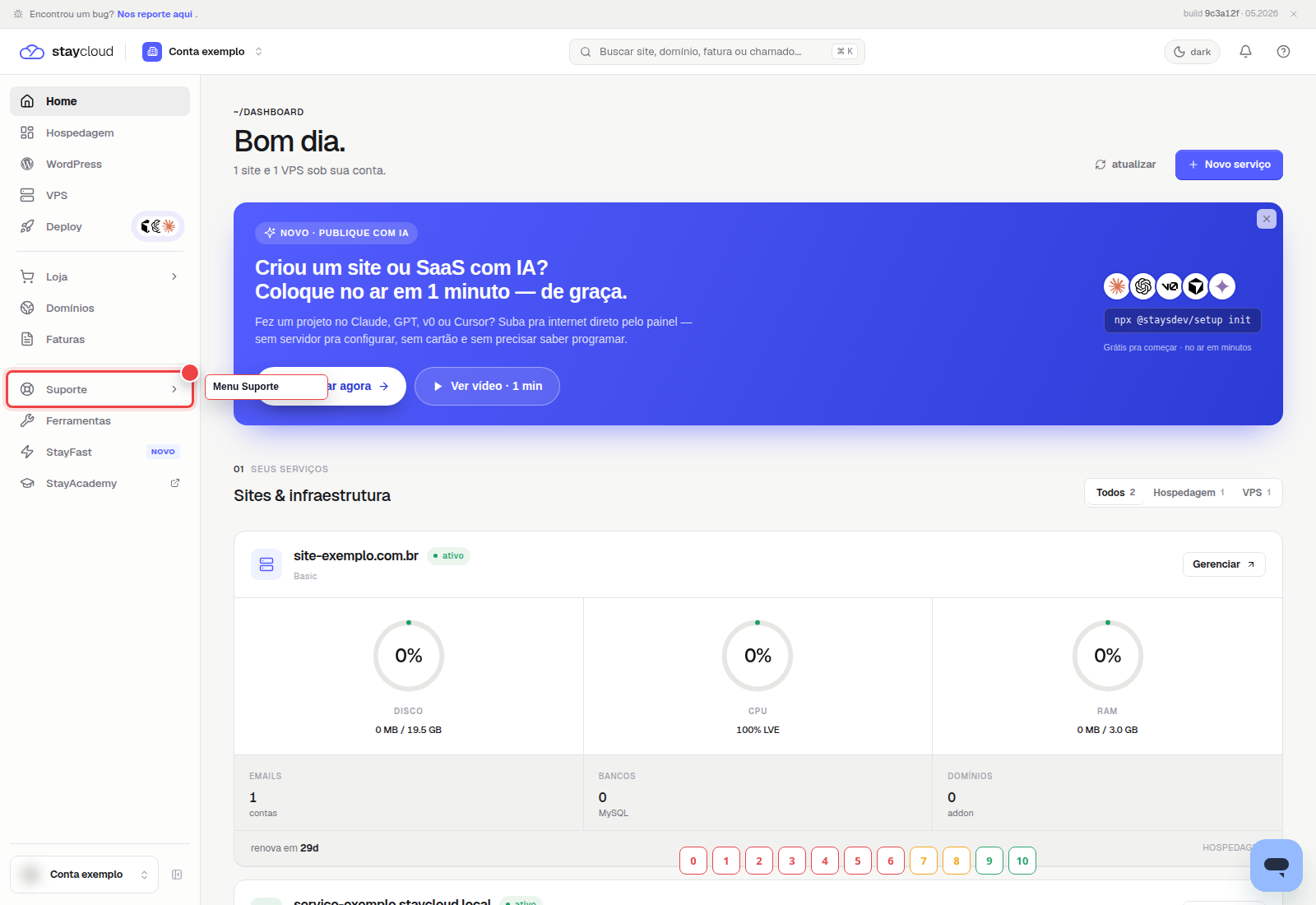Click the 'Ver vídeo · 1 min' button
The height and width of the screenshot is (905, 1316).
(x=487, y=386)
